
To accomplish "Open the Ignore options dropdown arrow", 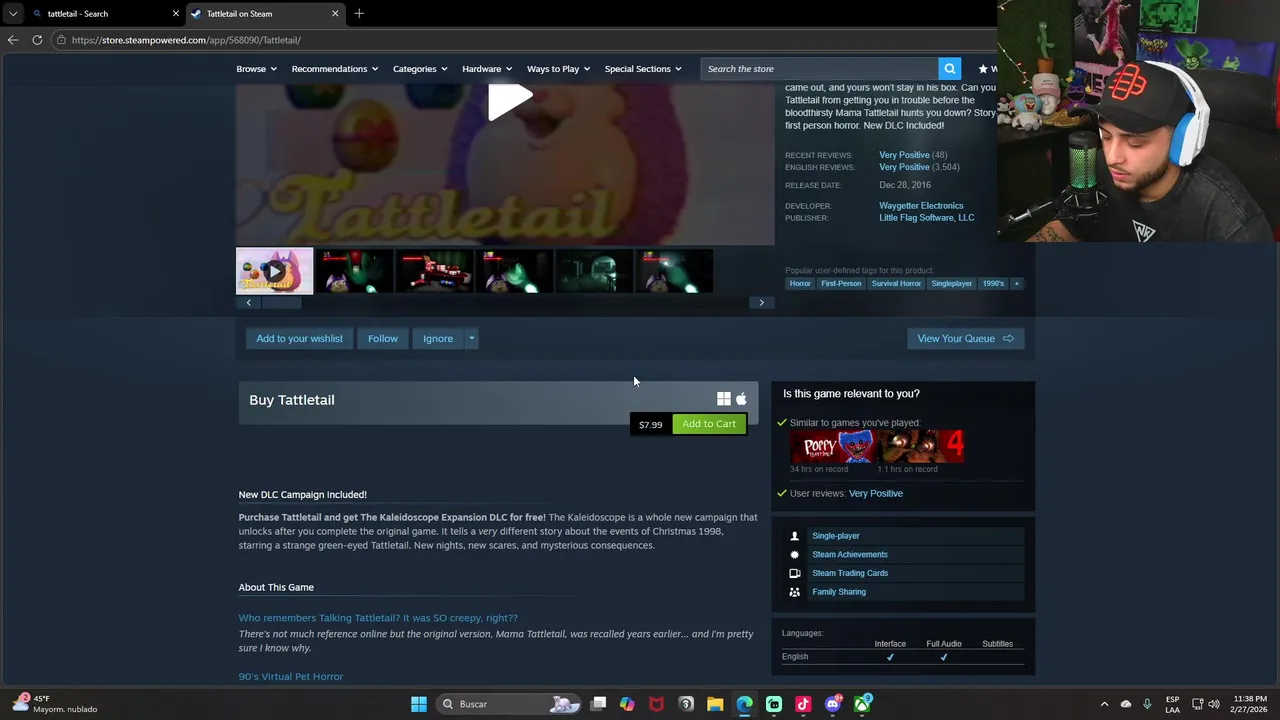I will [x=471, y=338].
